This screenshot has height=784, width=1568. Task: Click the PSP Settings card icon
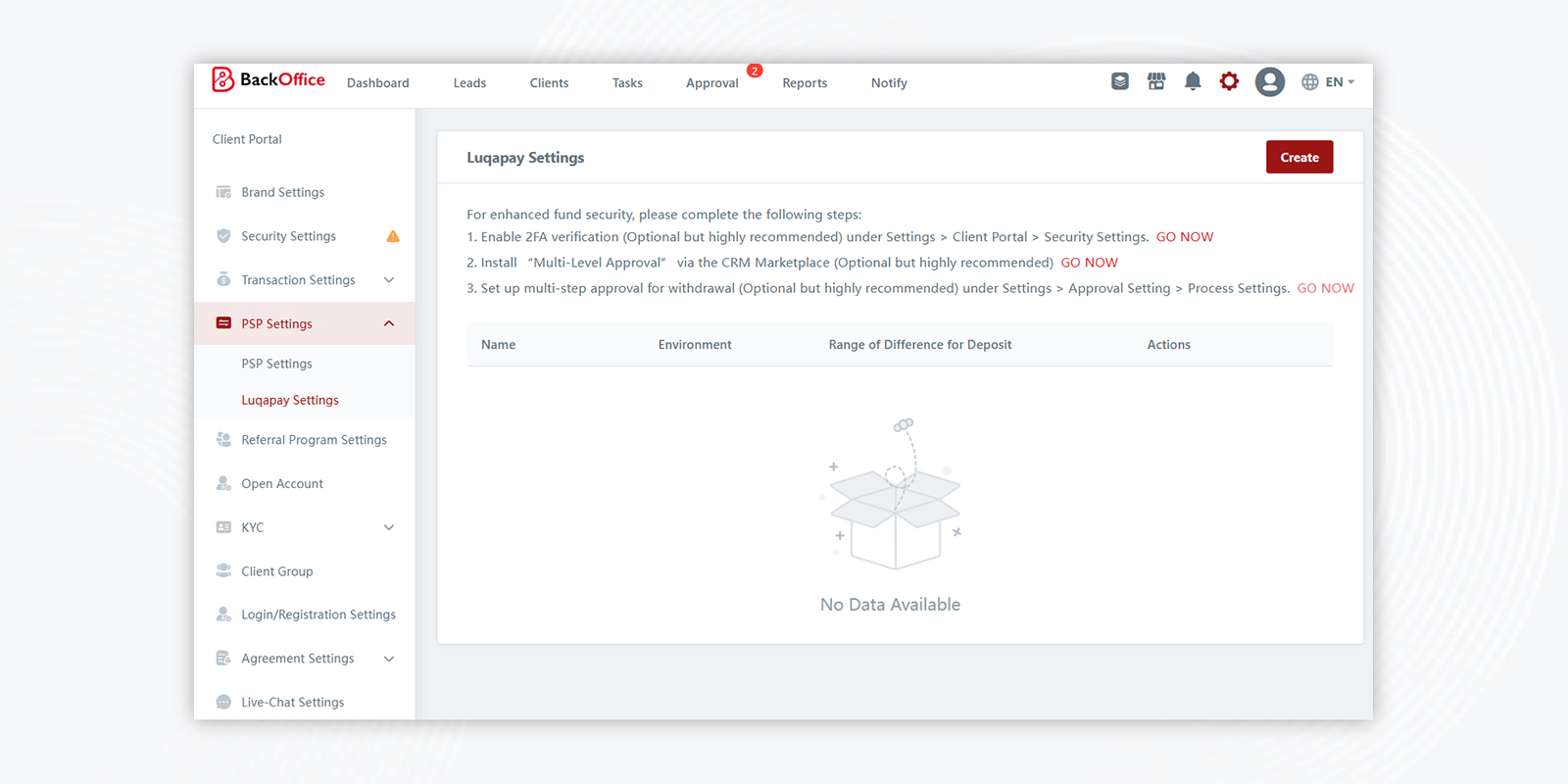(x=223, y=323)
